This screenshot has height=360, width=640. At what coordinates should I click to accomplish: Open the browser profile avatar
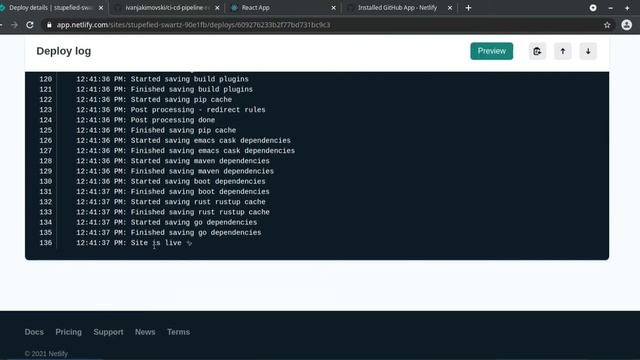pyautogui.click(x=627, y=25)
